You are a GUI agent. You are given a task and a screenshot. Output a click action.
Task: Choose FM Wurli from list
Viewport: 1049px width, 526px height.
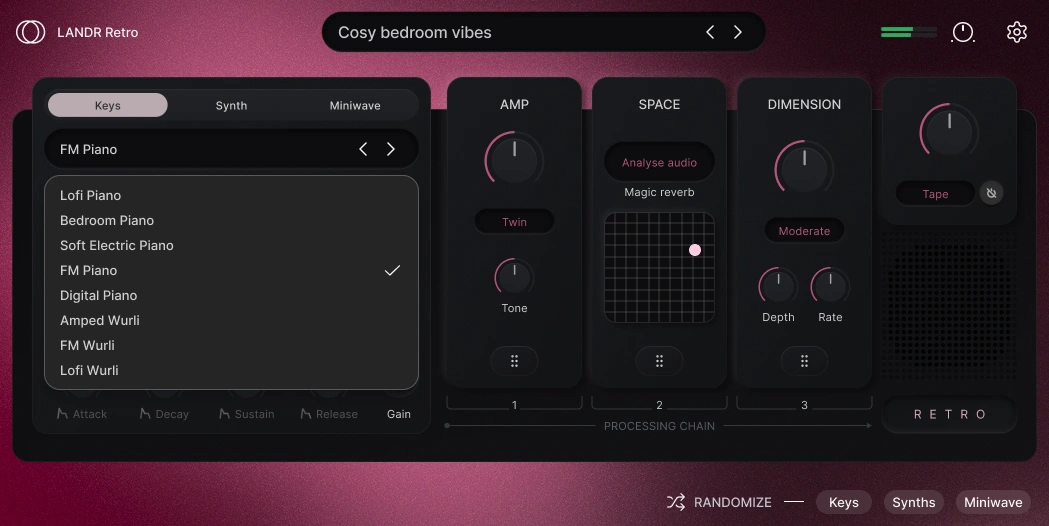point(231,345)
